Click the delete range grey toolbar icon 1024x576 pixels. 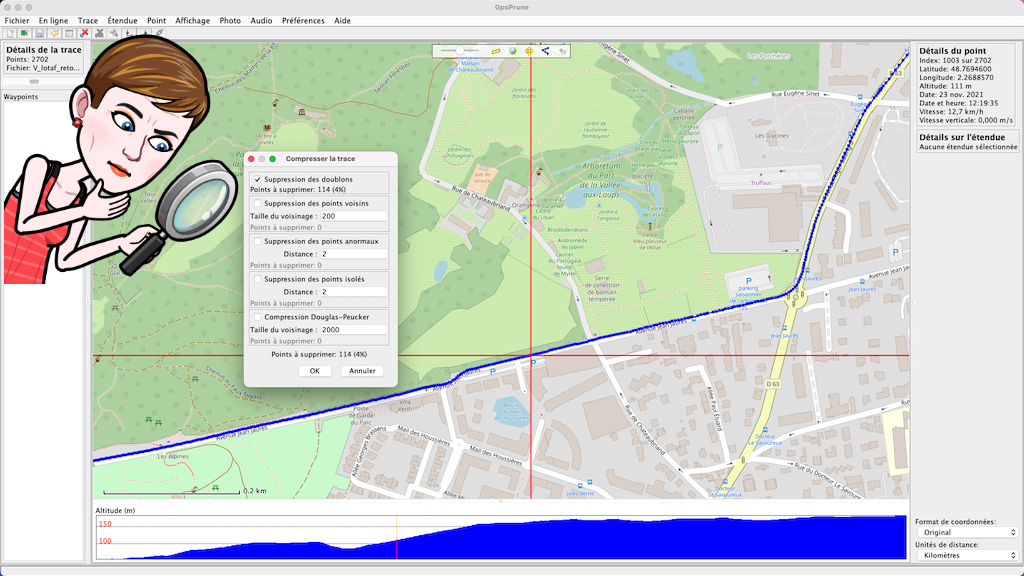[99, 33]
